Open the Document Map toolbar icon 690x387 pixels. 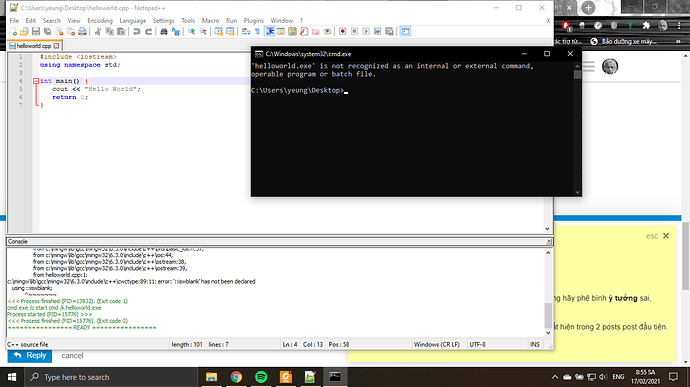[292, 32]
